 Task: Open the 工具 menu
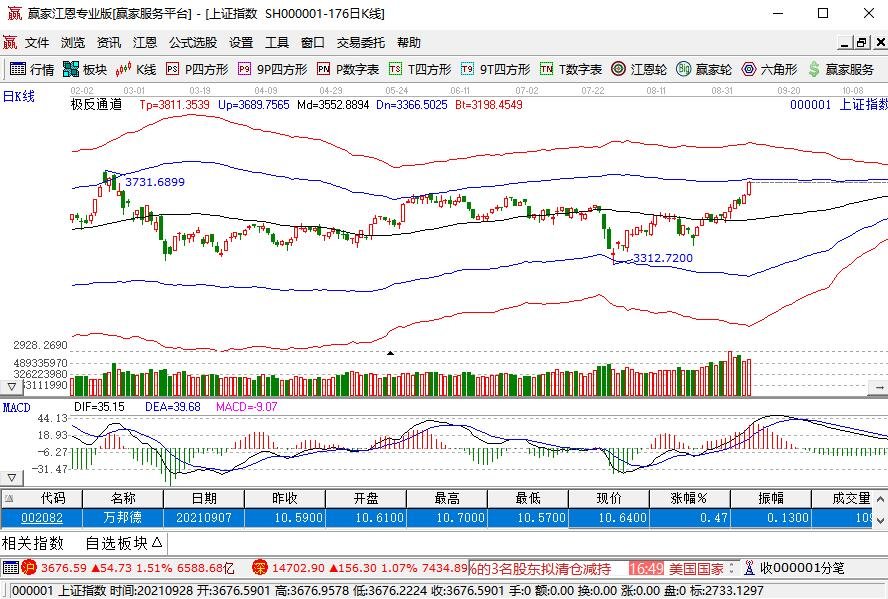[x=276, y=42]
